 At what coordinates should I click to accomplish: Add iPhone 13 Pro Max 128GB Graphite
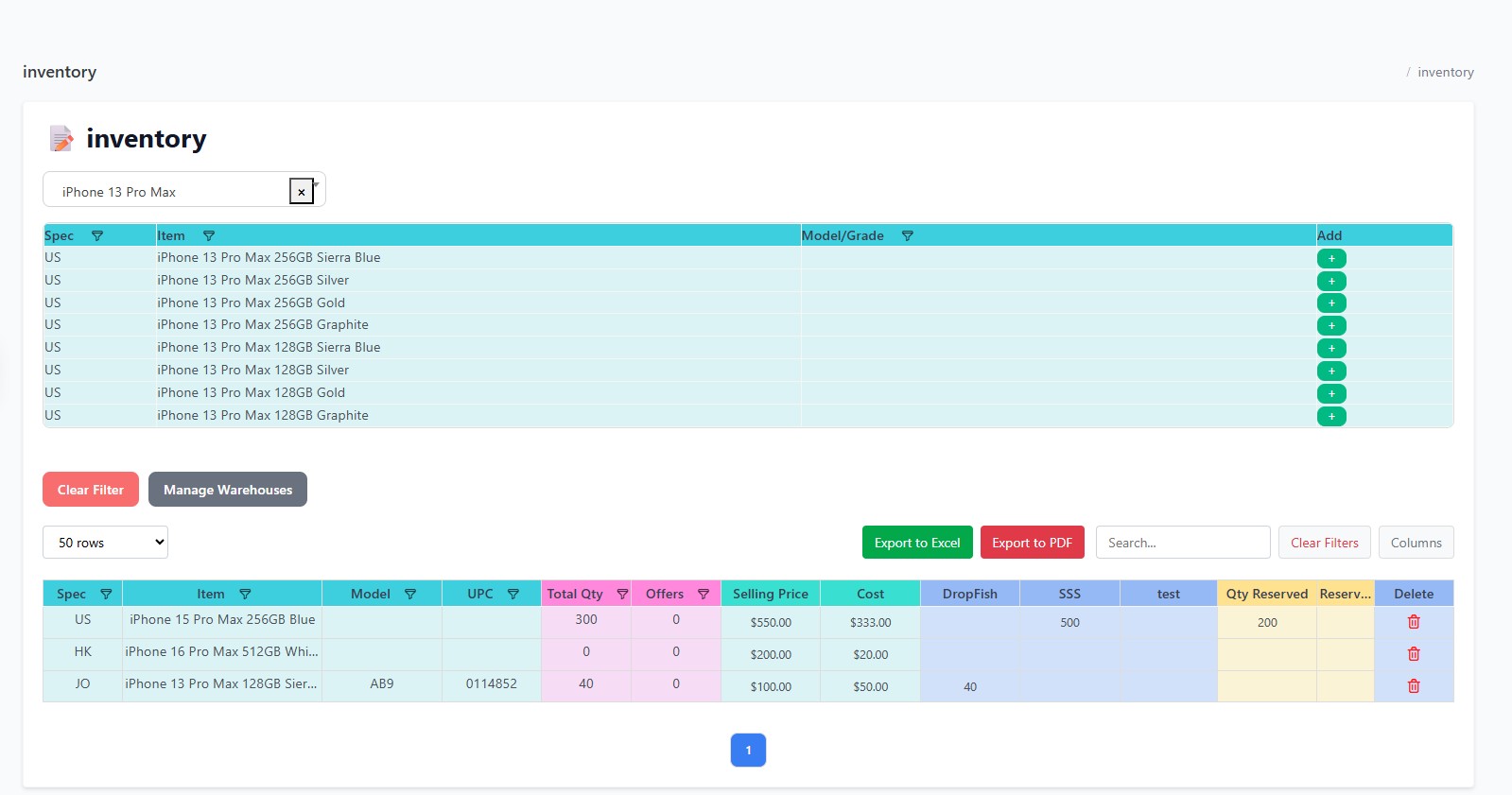click(1331, 416)
